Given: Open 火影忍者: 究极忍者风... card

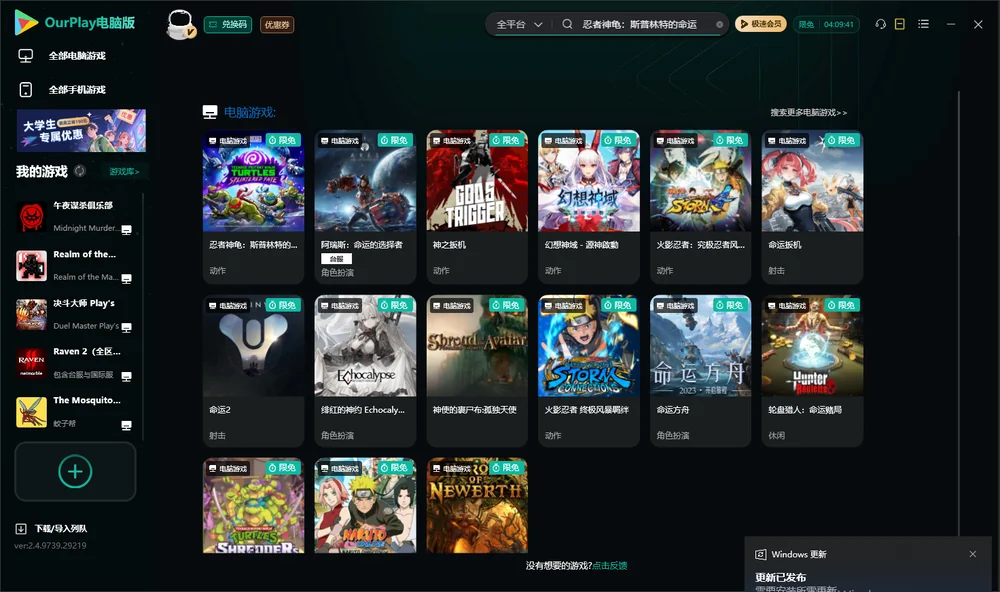Looking at the screenshot, I should 700,207.
